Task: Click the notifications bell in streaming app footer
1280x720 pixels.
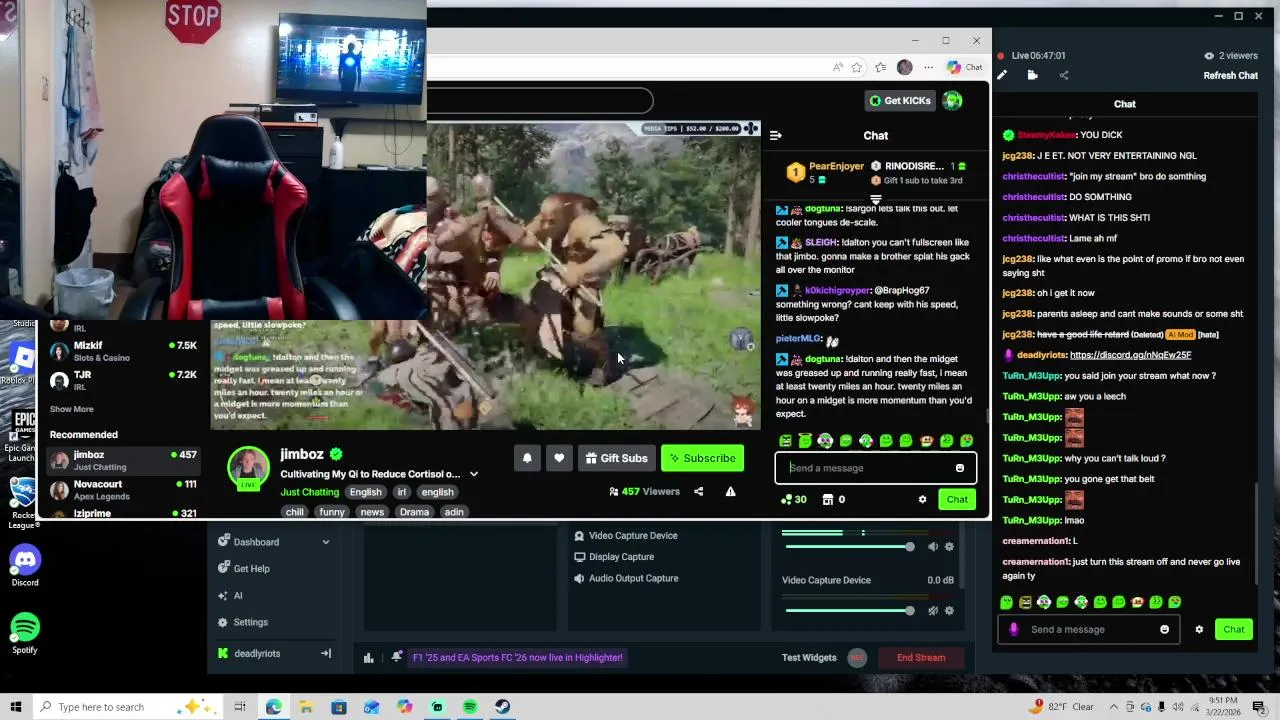Action: 397,657
